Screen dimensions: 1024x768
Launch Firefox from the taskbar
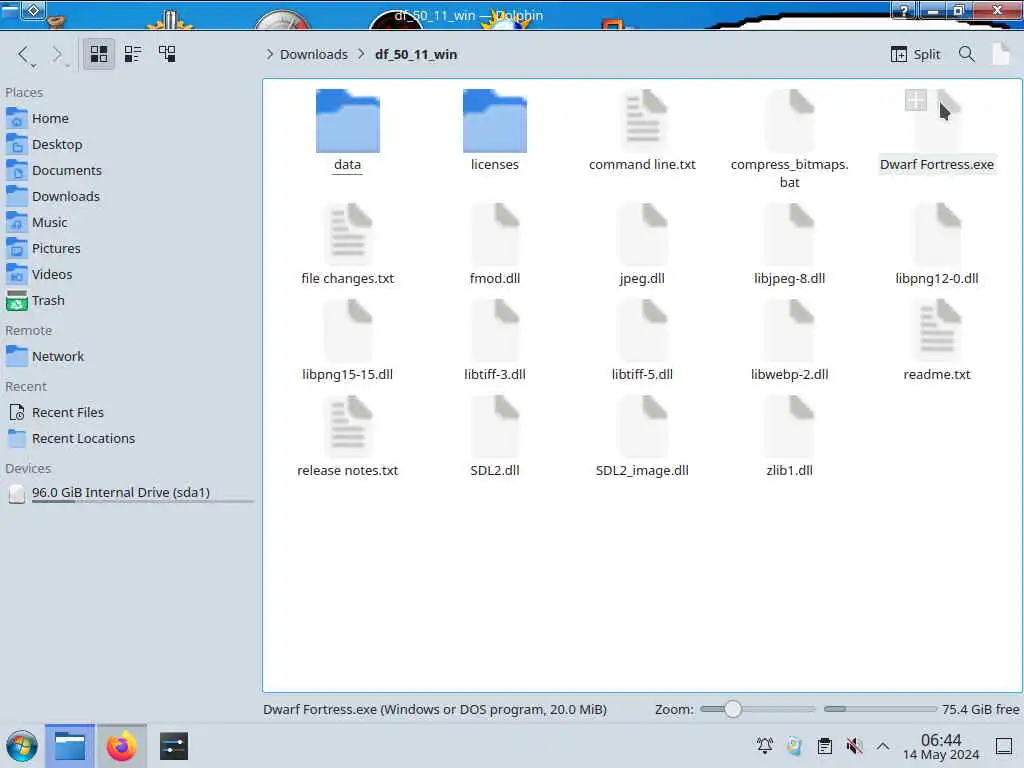[121, 746]
